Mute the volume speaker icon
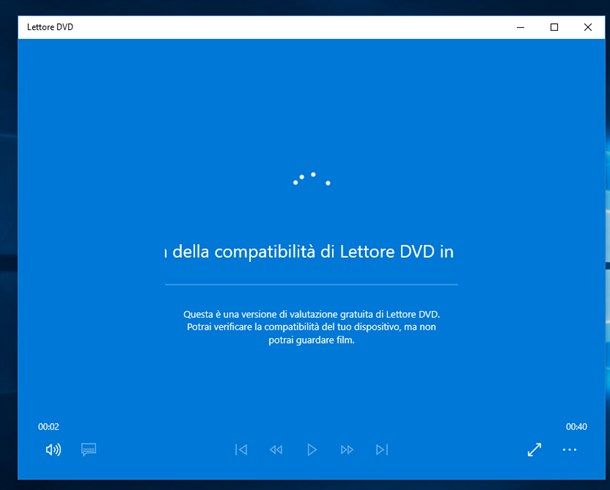Screen dimensions: 610x490 pyautogui.click(x=53, y=450)
